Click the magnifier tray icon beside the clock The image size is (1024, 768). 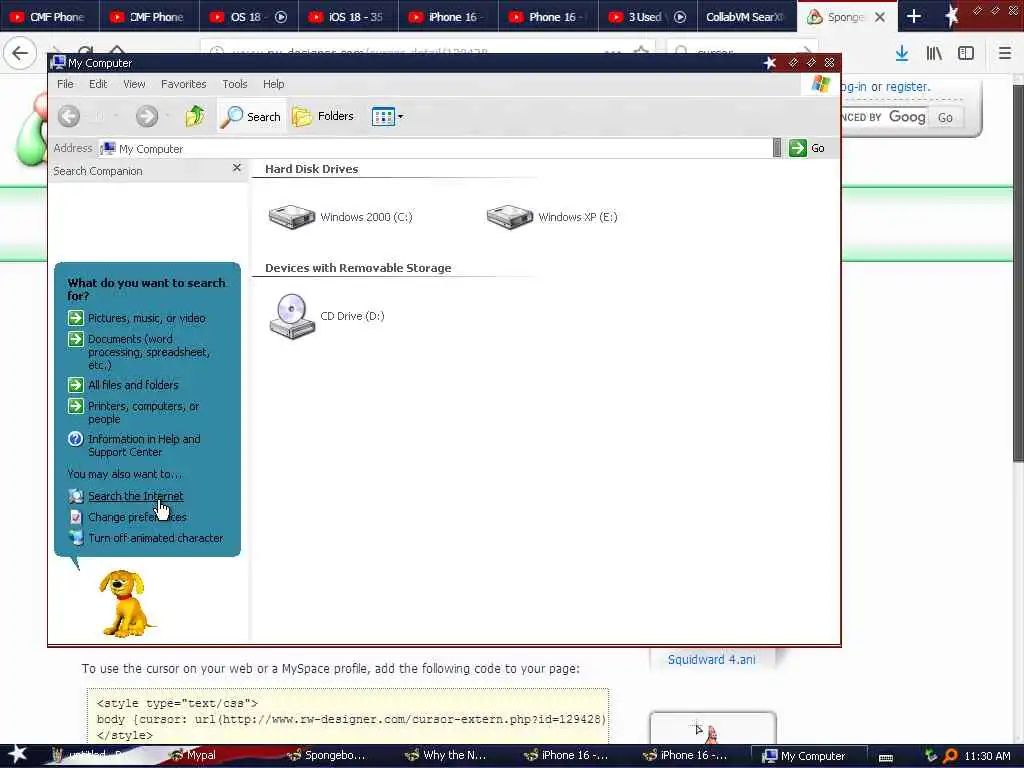coord(951,756)
